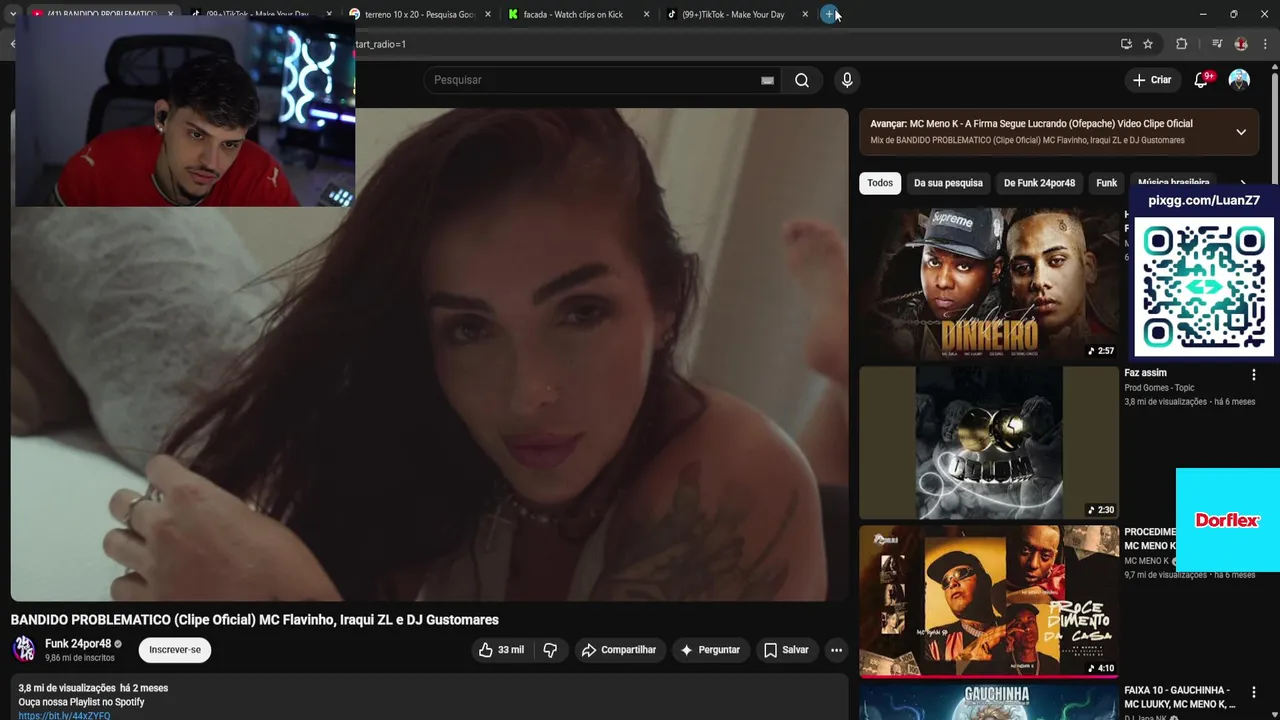Open the Procedimento da Casa video thumbnail
This screenshot has width=1280, height=720.
pyautogui.click(x=989, y=601)
